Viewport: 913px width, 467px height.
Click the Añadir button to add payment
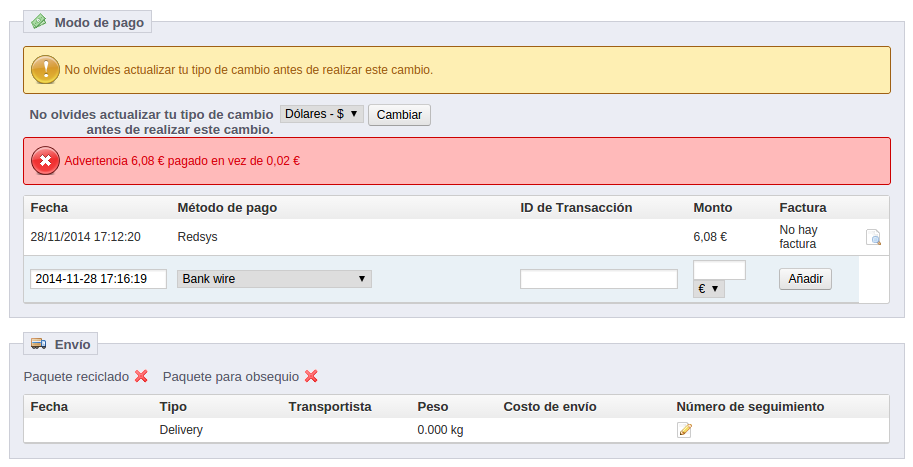(805, 279)
